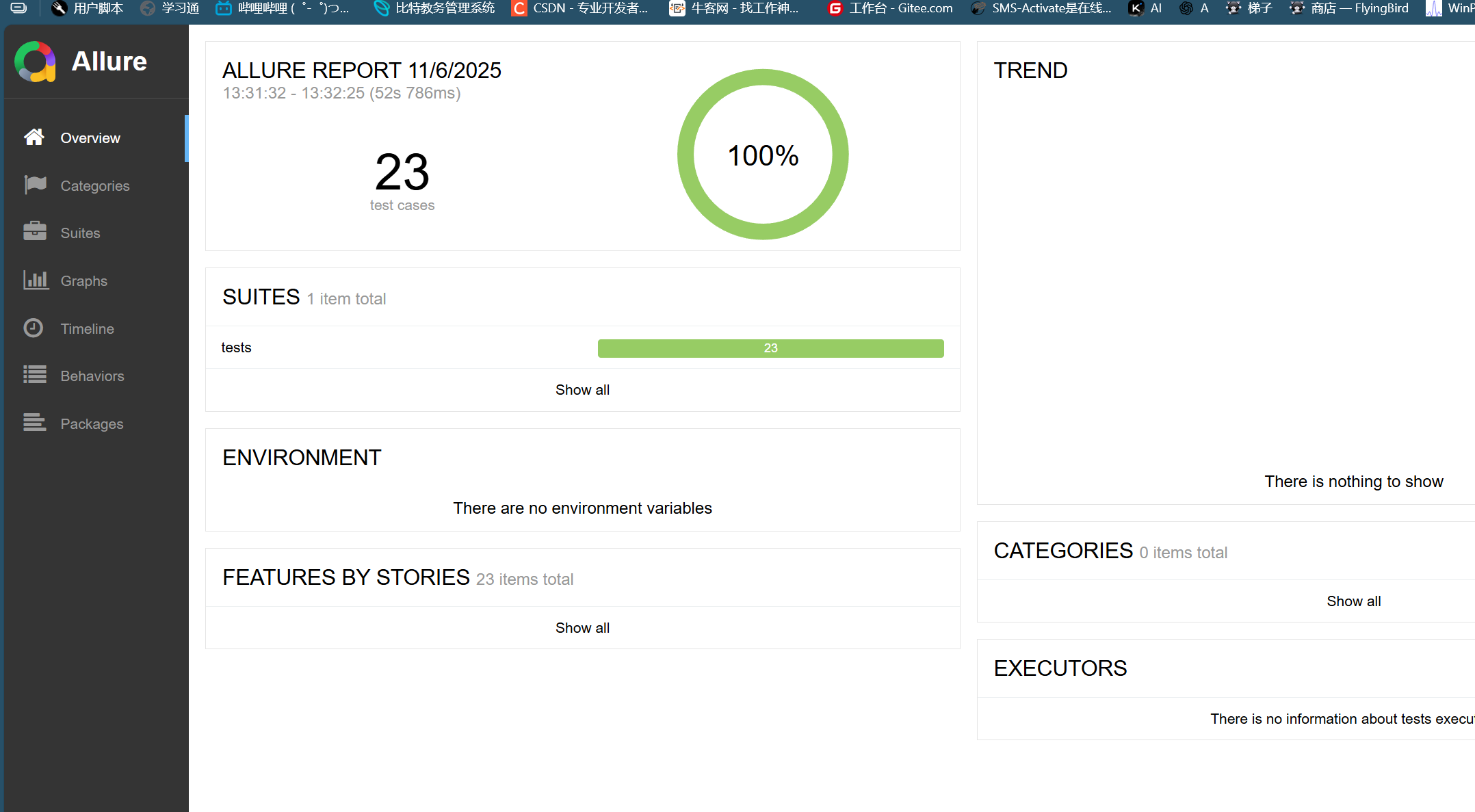The width and height of the screenshot is (1475, 812).
Task: Open CSDN bookmark in bookmarks bar
Action: [580, 8]
